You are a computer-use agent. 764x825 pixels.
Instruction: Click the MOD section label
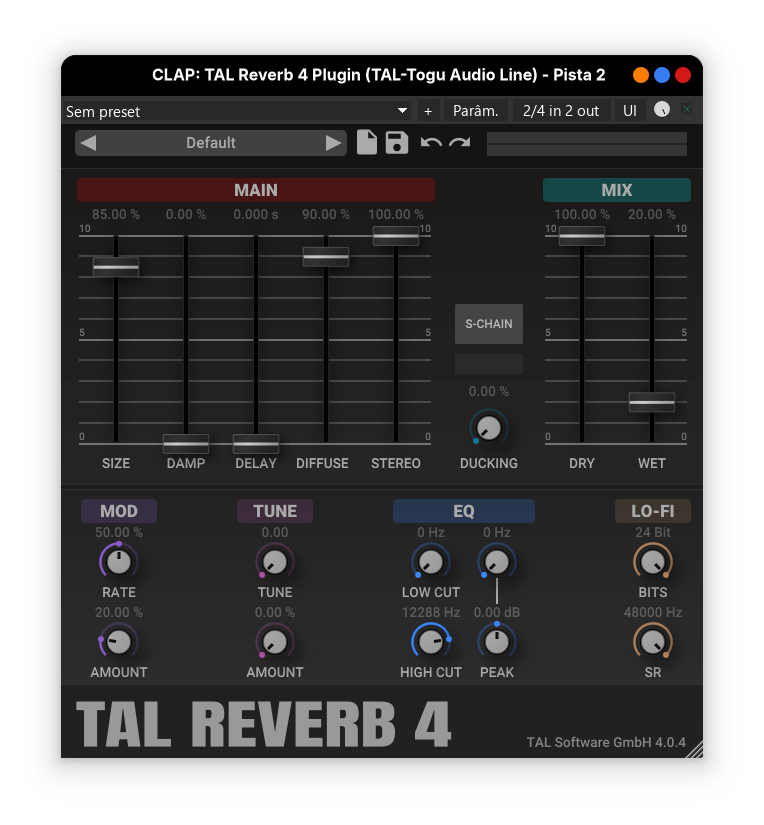coord(119,511)
